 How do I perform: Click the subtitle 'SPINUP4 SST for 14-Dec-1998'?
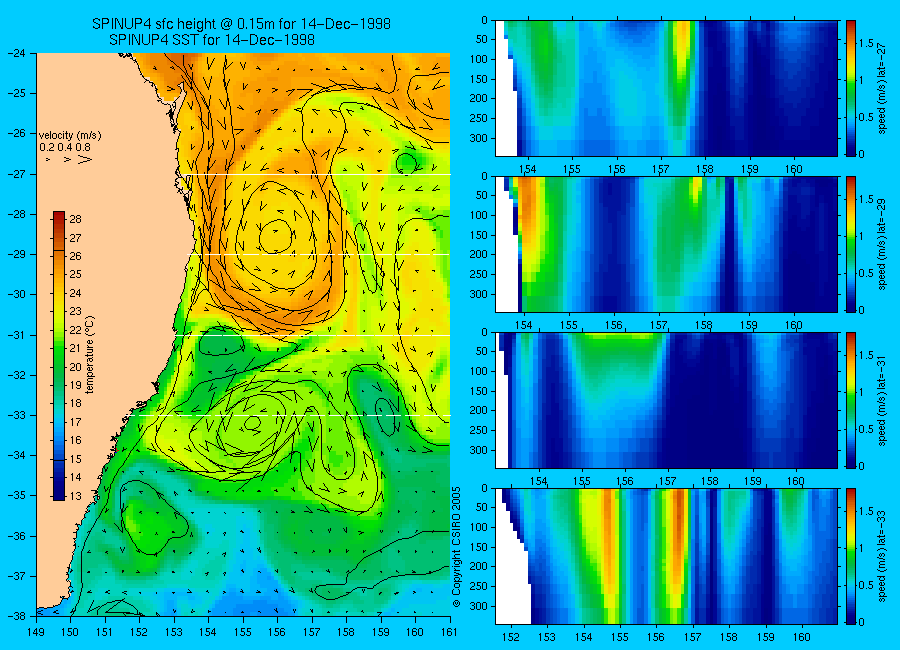click(x=211, y=40)
